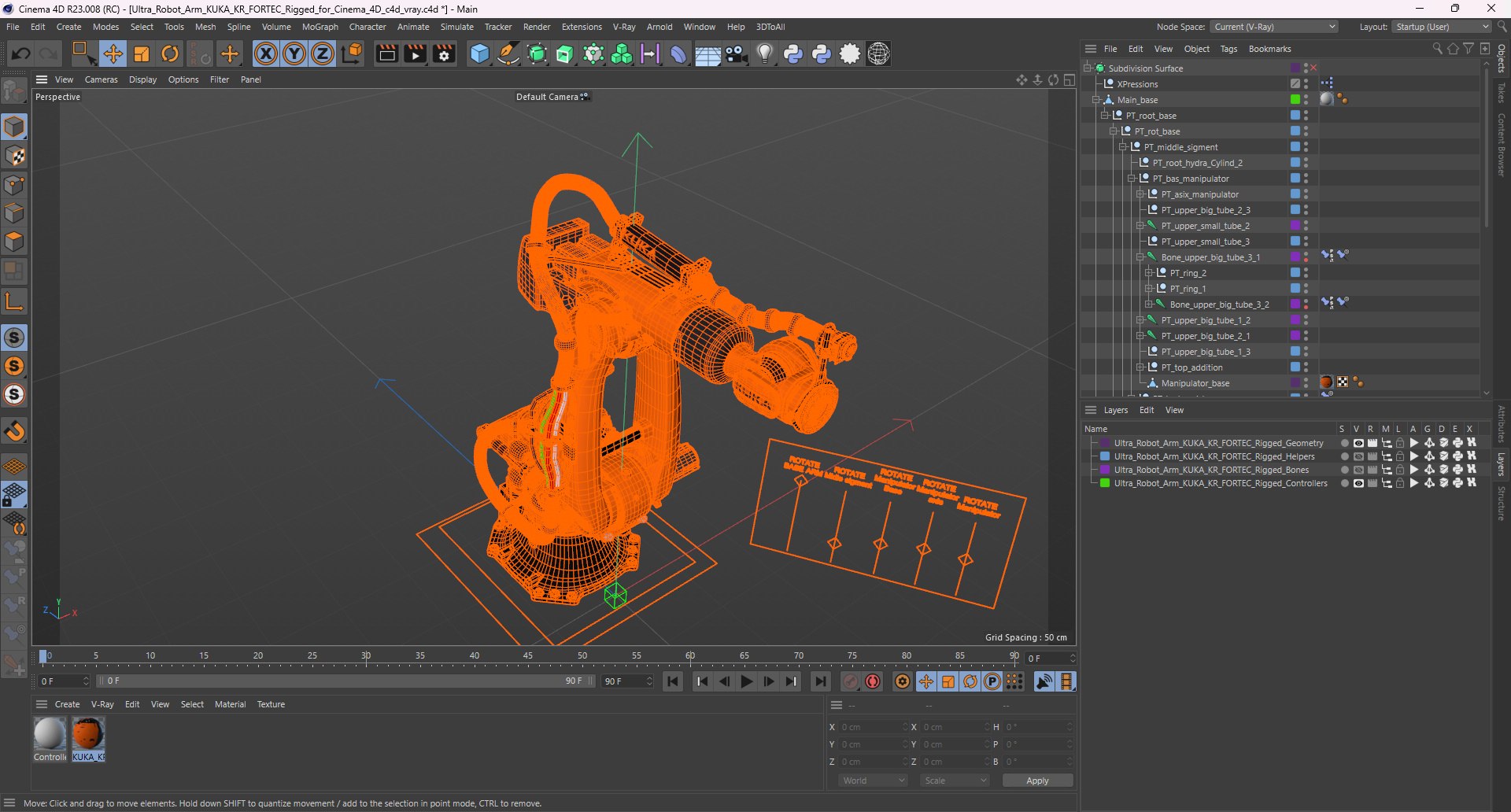Viewport: 1511px width, 812px height.
Task: Click the Enable Axis L-shaped icon
Action: tap(14, 301)
